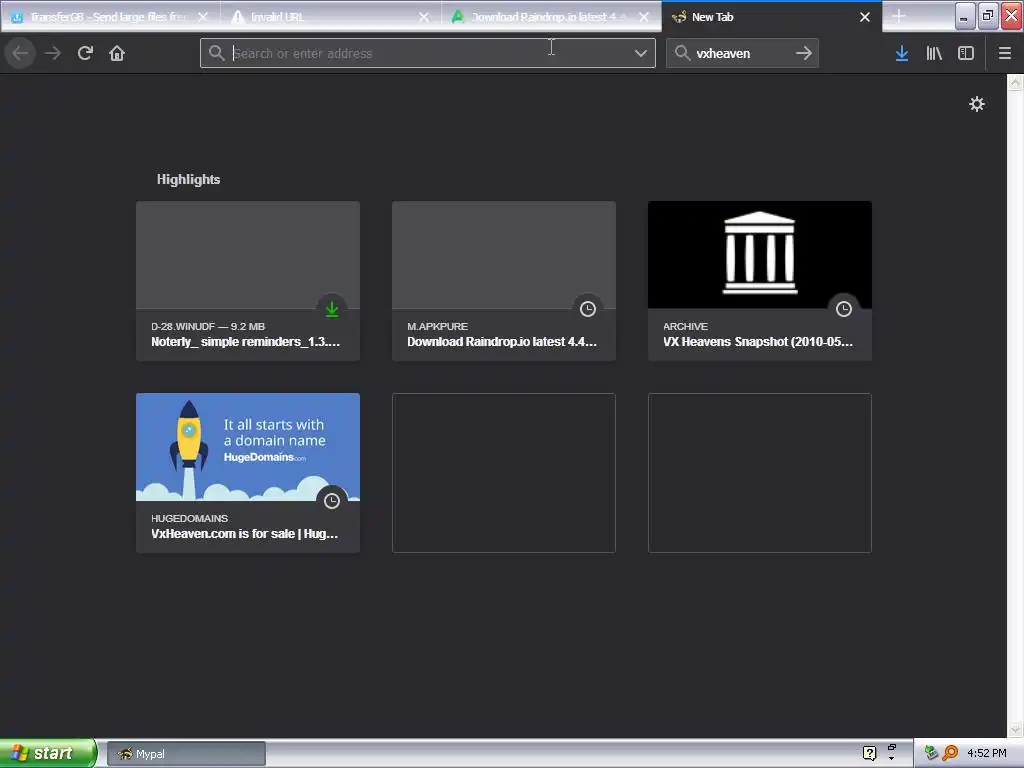Click the search box magnifier next to vxheaven
Viewport: 1024px width, 768px height.
pyautogui.click(x=682, y=53)
